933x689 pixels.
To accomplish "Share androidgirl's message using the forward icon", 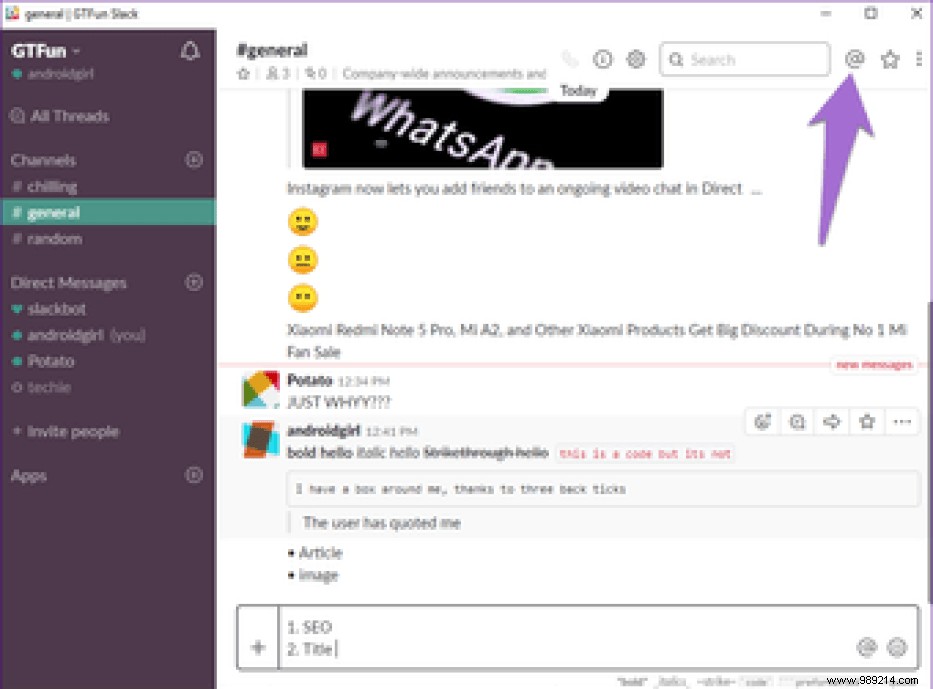I will pos(831,422).
